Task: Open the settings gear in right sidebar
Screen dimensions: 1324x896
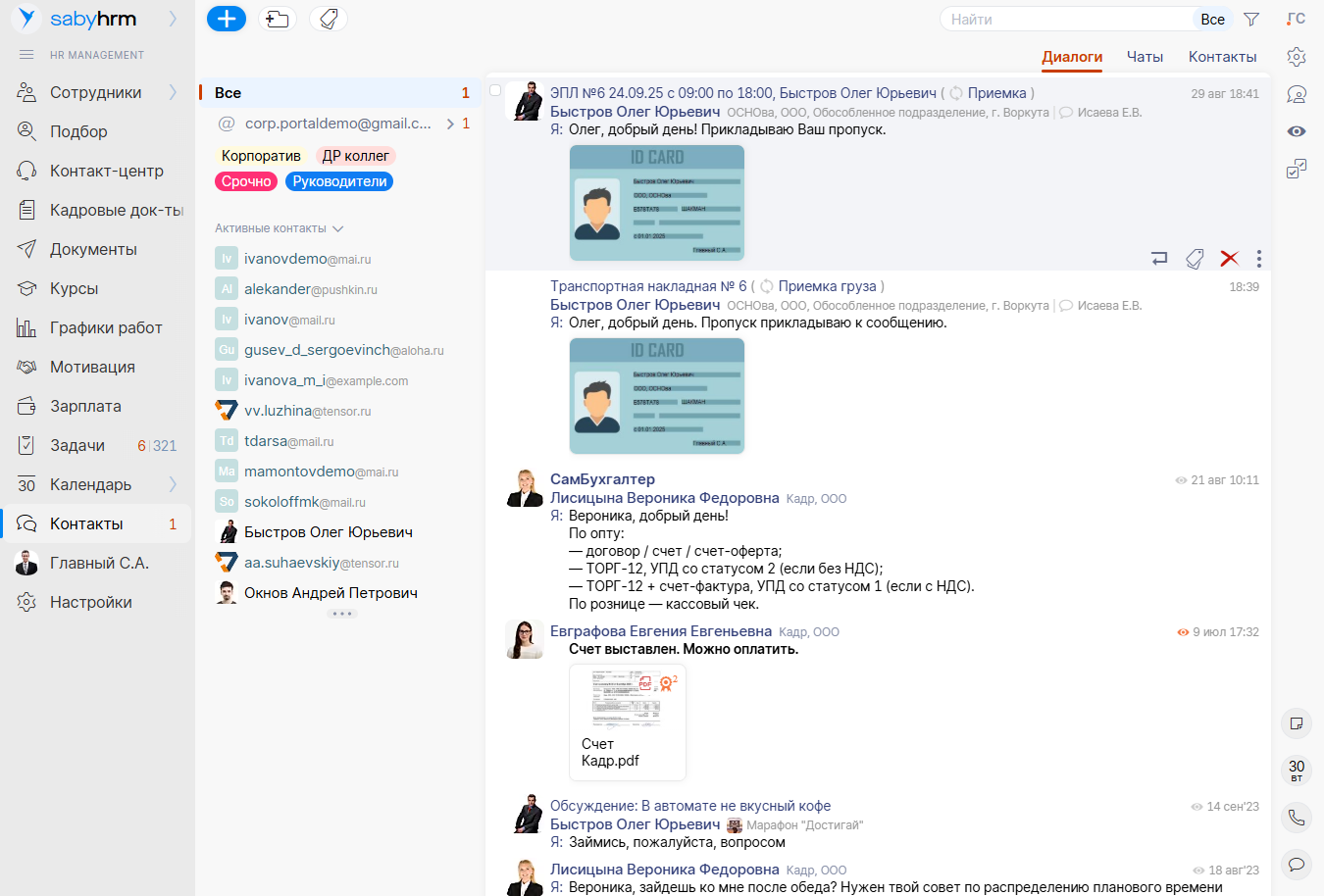Action: [1297, 57]
